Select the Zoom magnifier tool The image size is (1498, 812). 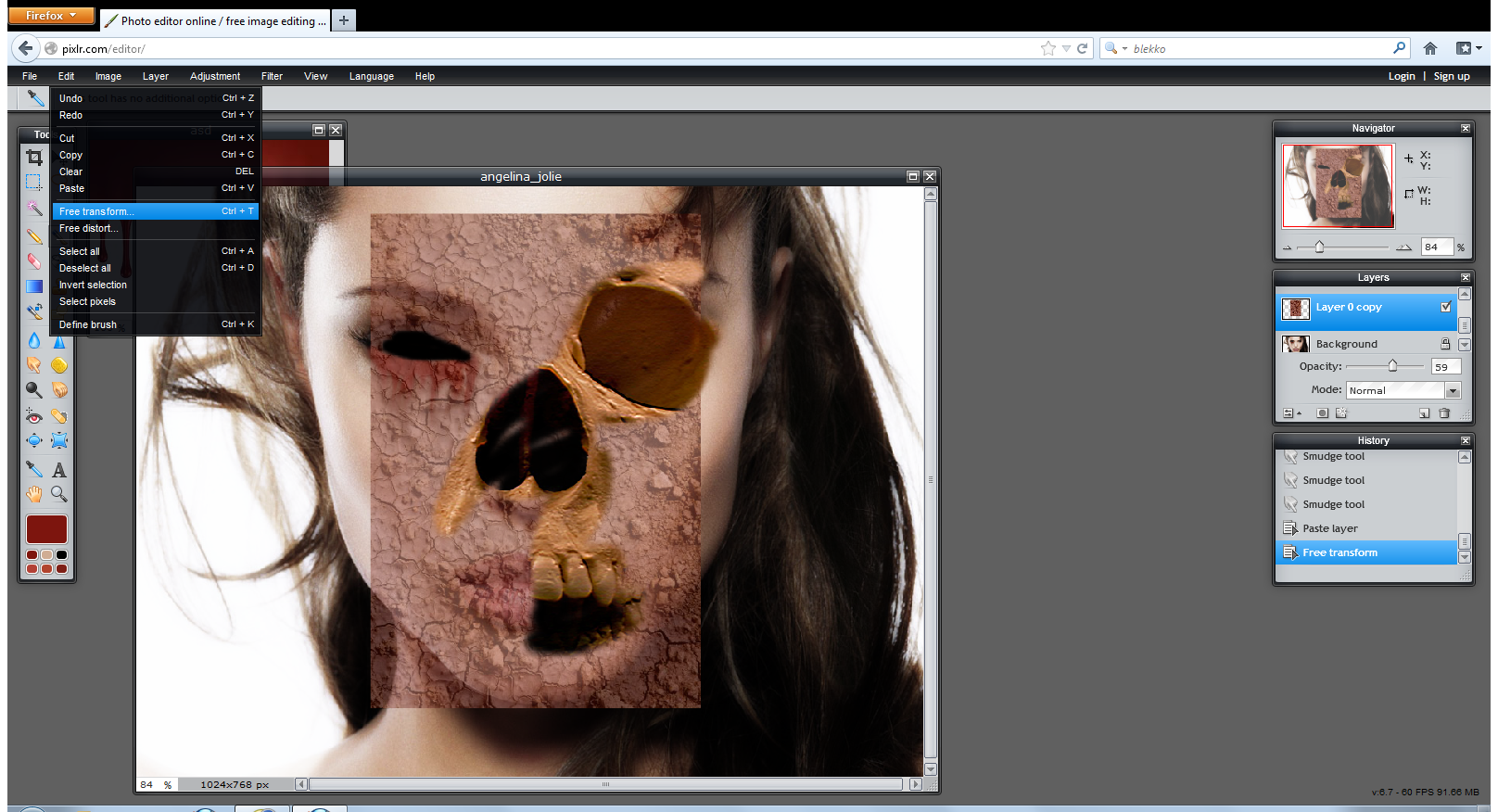click(x=59, y=494)
